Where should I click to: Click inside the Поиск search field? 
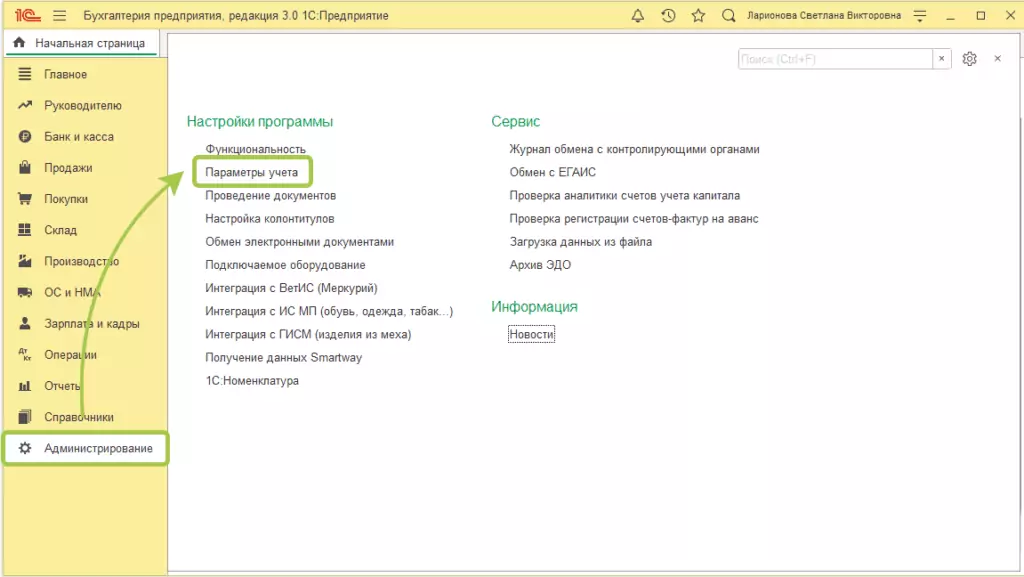point(834,59)
